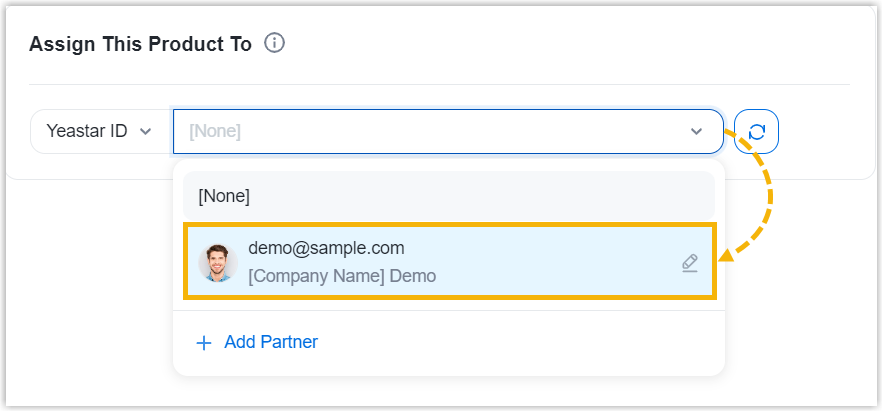Click the partner's avatar photo
The height and width of the screenshot is (412, 883).
point(216,262)
